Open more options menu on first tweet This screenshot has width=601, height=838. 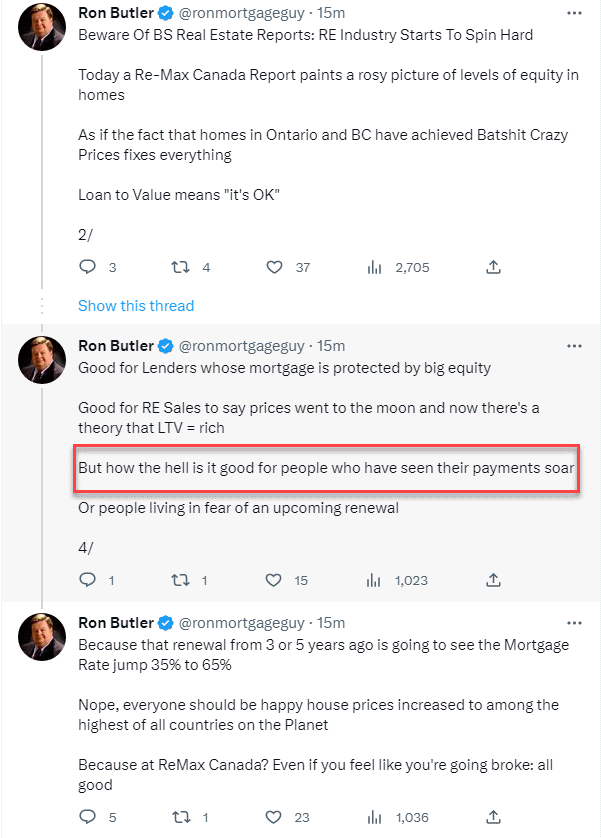[574, 14]
